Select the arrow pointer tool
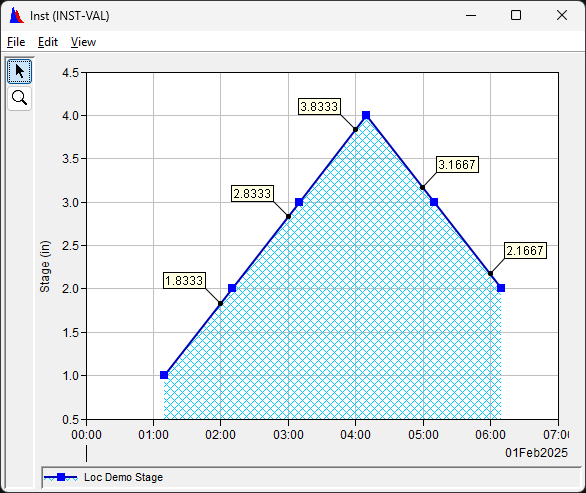The width and height of the screenshot is (586, 493). (19, 71)
